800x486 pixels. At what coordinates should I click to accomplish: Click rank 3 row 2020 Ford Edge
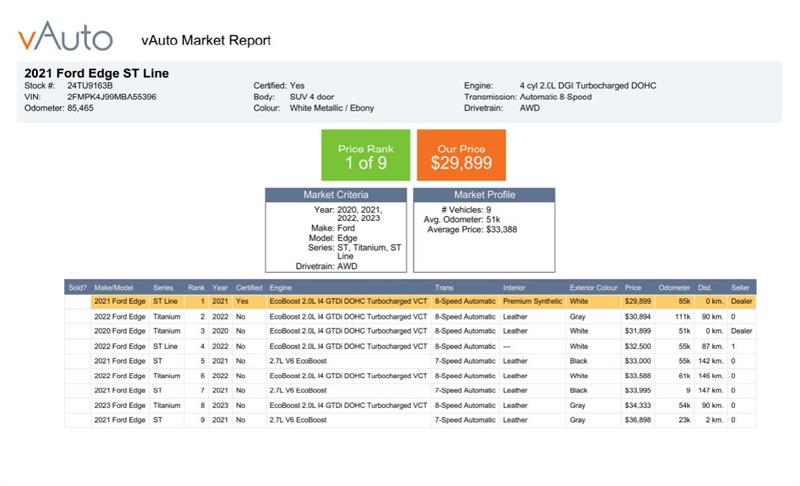point(410,331)
